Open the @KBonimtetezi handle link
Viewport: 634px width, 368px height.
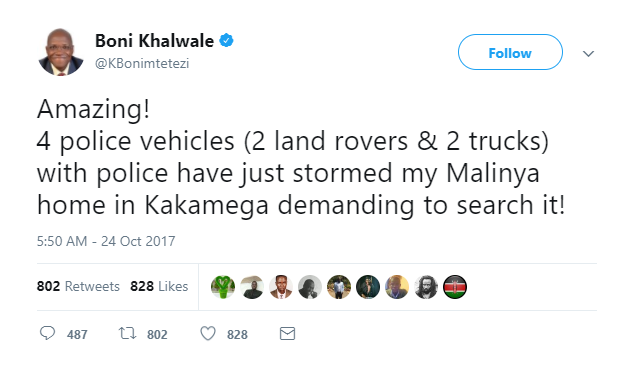[142, 63]
